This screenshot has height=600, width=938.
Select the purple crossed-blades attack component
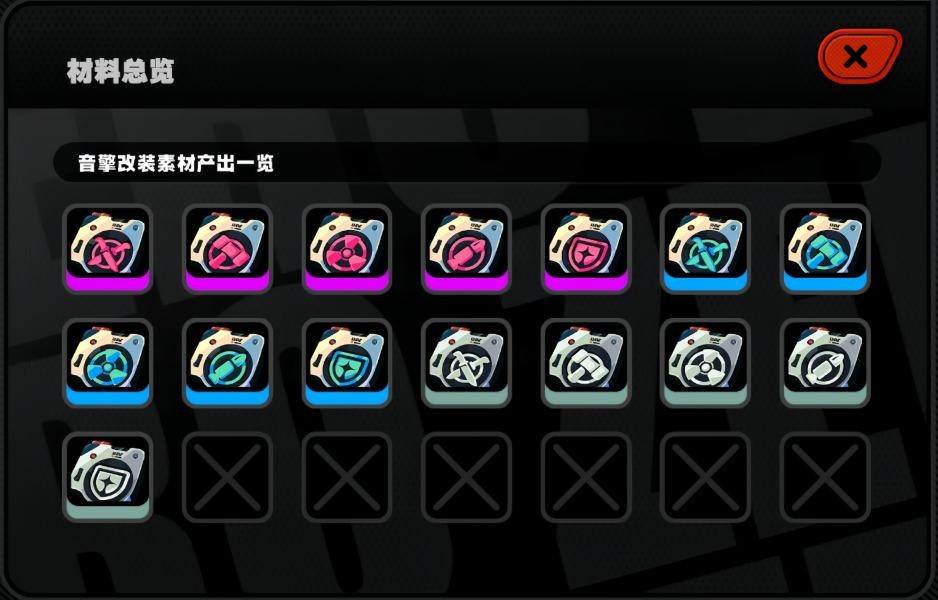click(108, 248)
